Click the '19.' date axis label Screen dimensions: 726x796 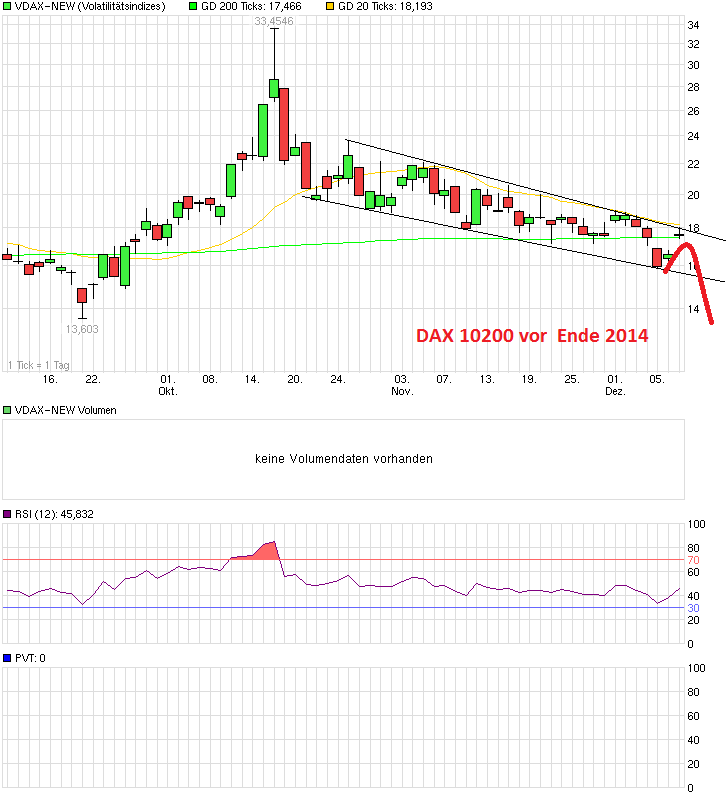[x=529, y=379]
